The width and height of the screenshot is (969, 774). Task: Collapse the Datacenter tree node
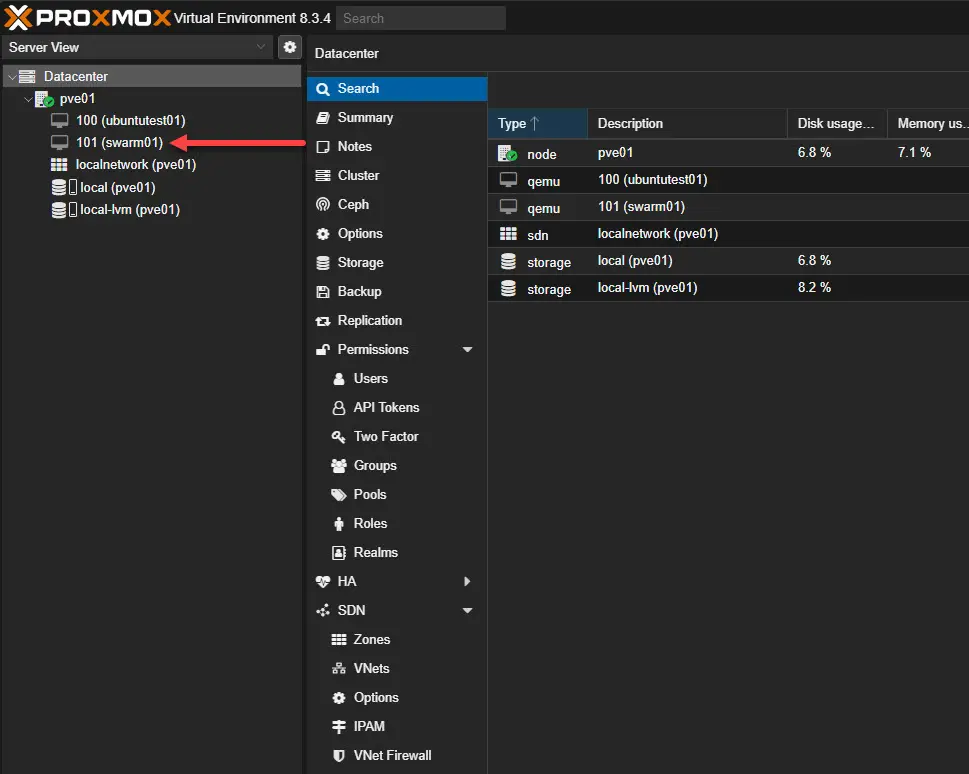click(x=12, y=77)
